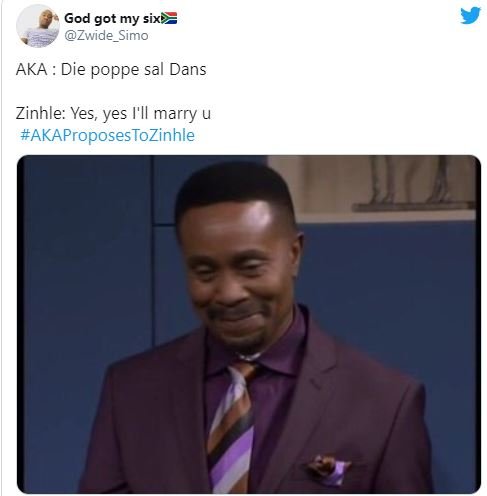Open the embedded tweet image
The height and width of the screenshot is (496, 487).
[249, 324]
